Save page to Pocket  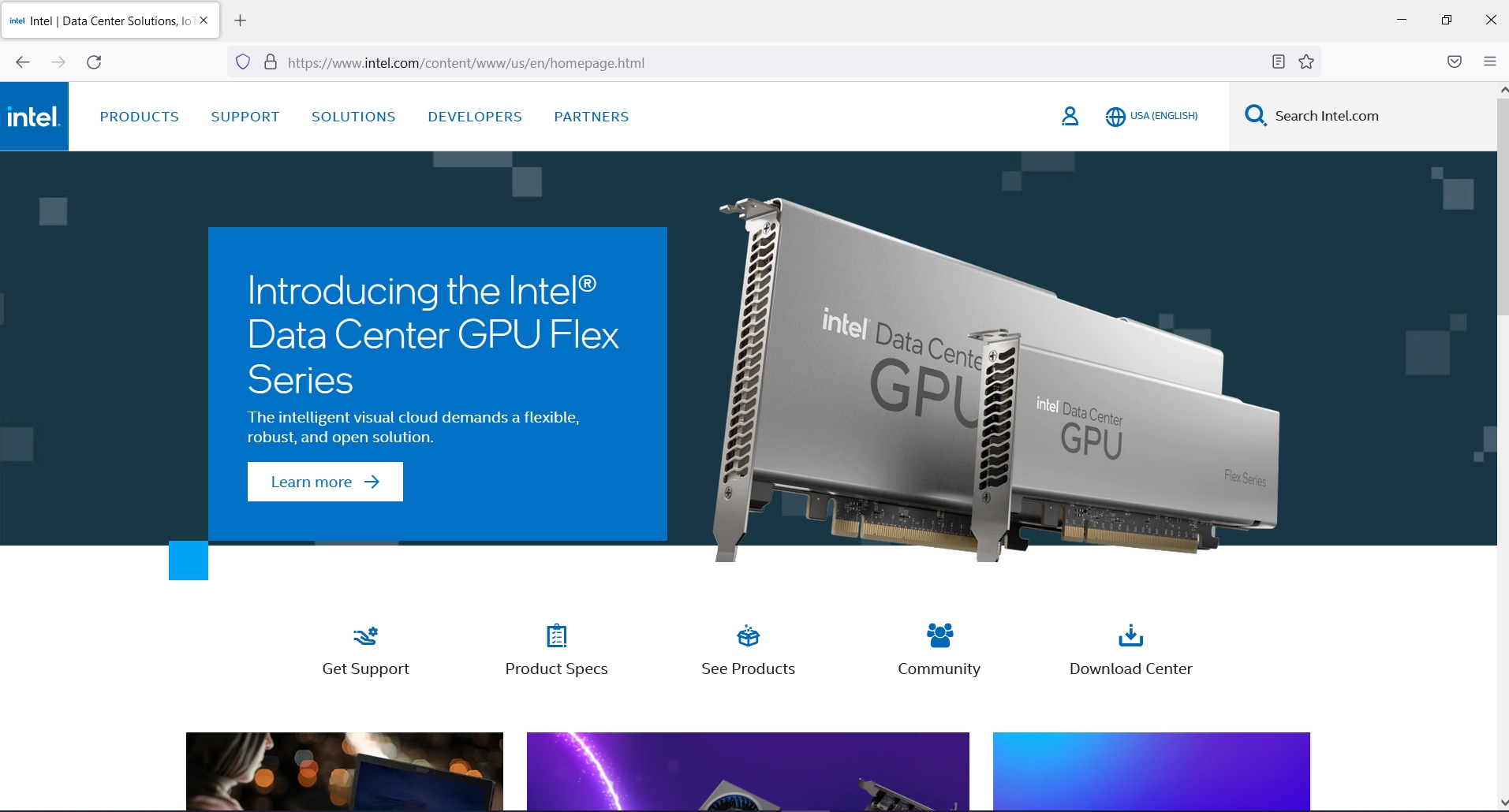(x=1455, y=61)
